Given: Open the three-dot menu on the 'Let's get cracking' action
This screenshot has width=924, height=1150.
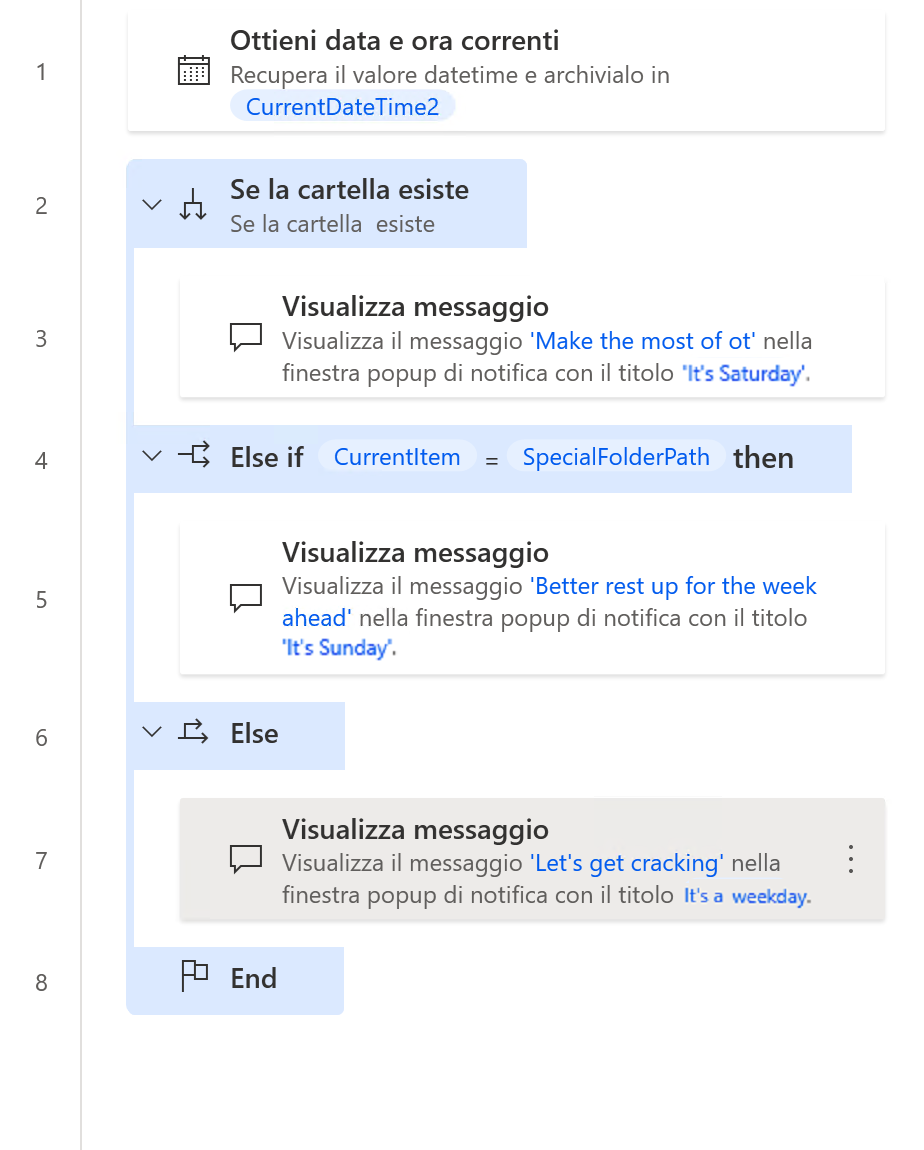Looking at the screenshot, I should 851,858.
